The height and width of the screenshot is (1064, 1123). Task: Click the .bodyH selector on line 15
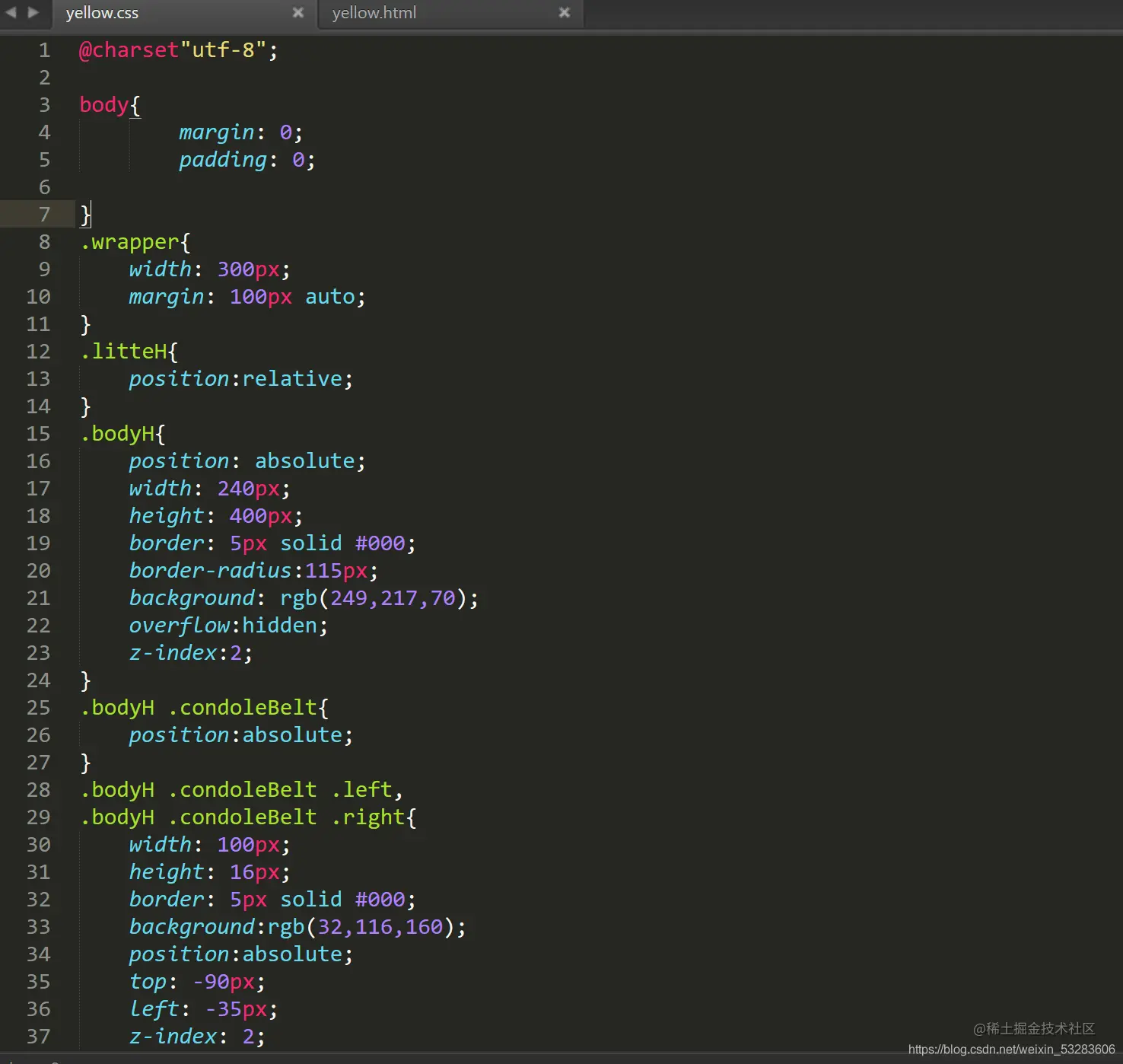117,435
